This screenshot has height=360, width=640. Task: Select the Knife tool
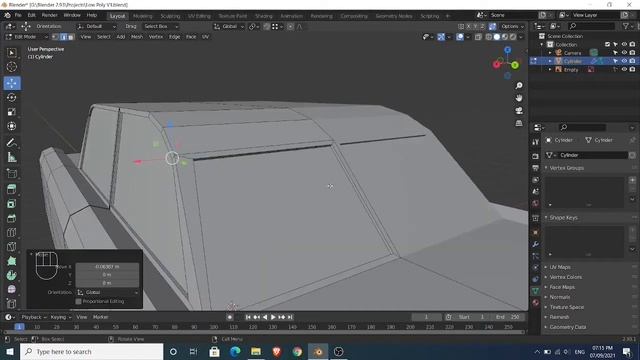pyautogui.click(x=11, y=247)
